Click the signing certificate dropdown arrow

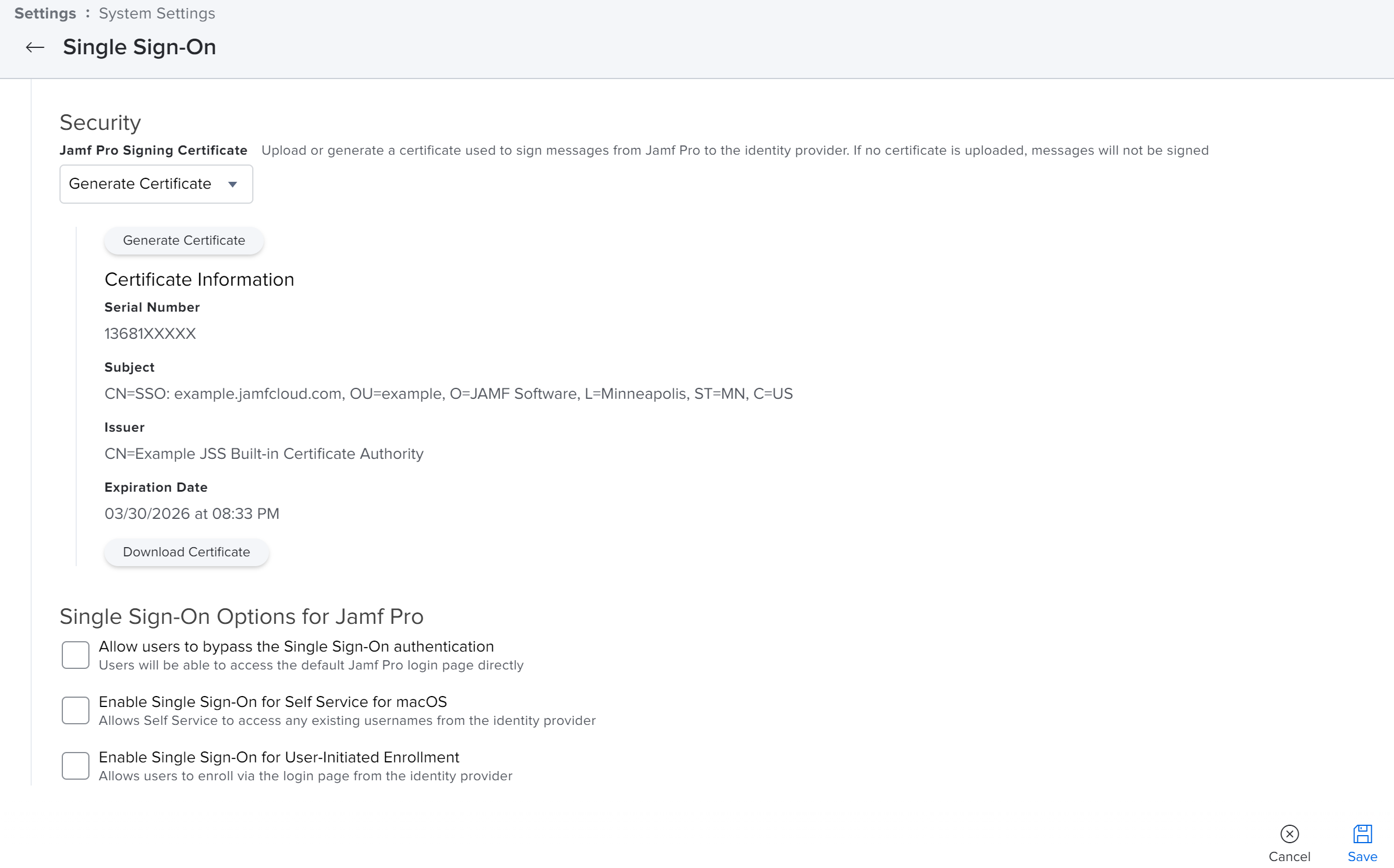(233, 184)
